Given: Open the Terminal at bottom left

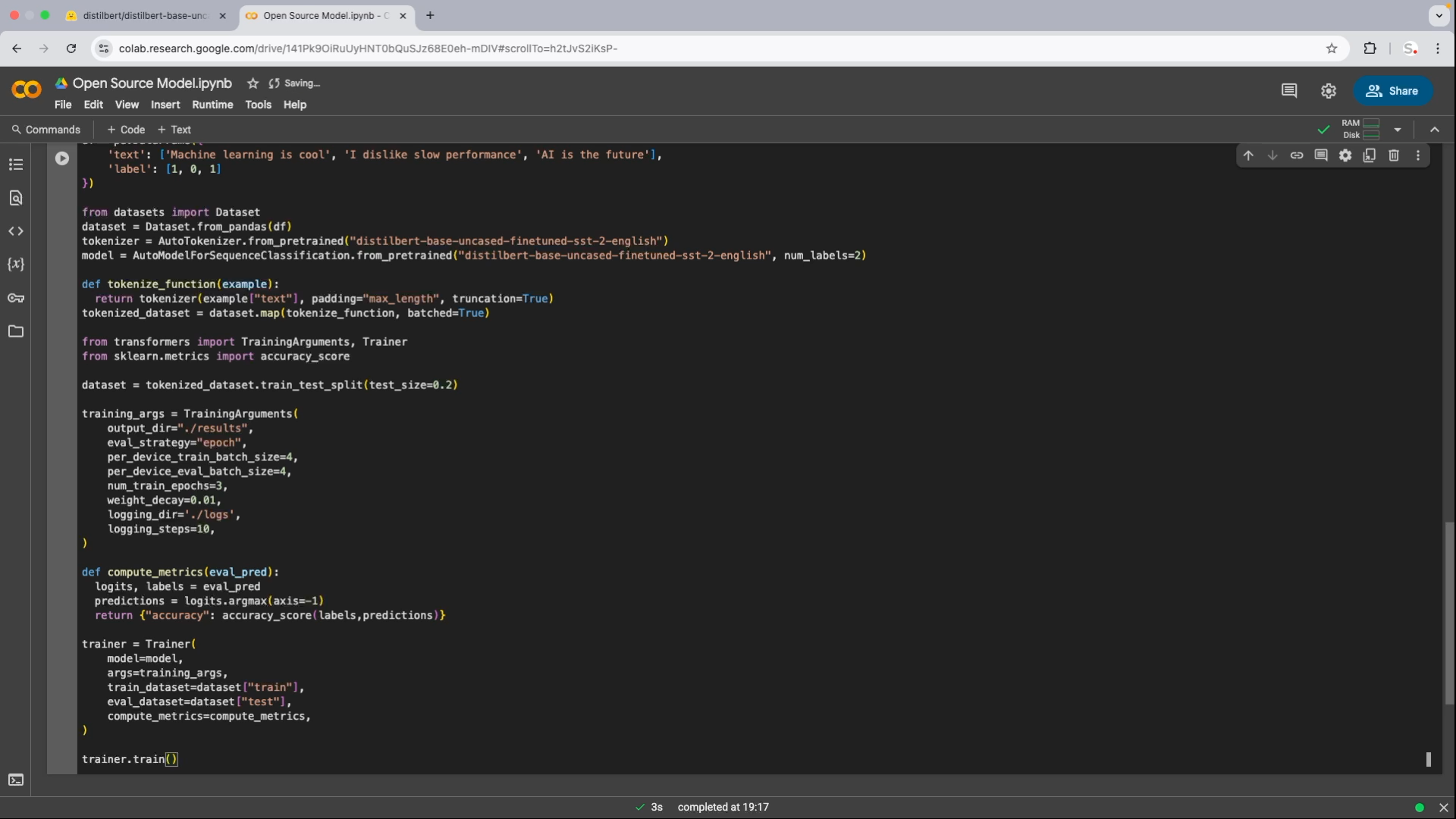Looking at the screenshot, I should (16, 780).
